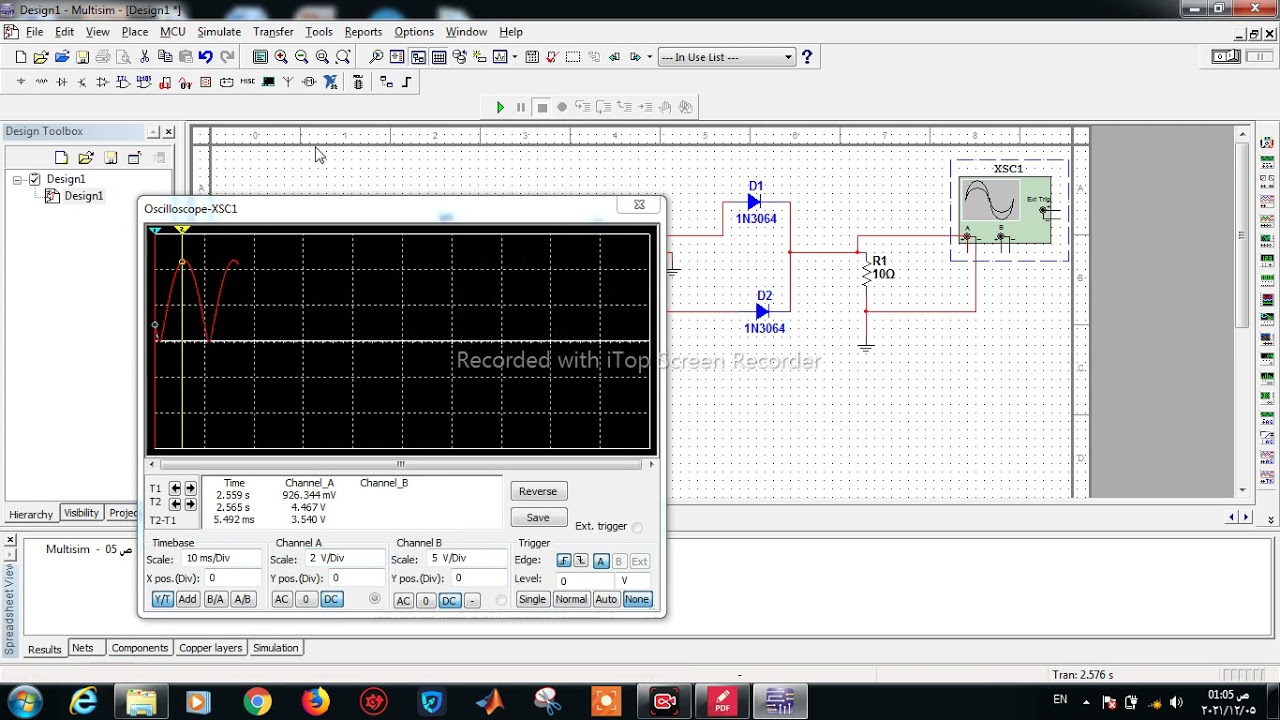Save the design using the disk icon

[82, 57]
